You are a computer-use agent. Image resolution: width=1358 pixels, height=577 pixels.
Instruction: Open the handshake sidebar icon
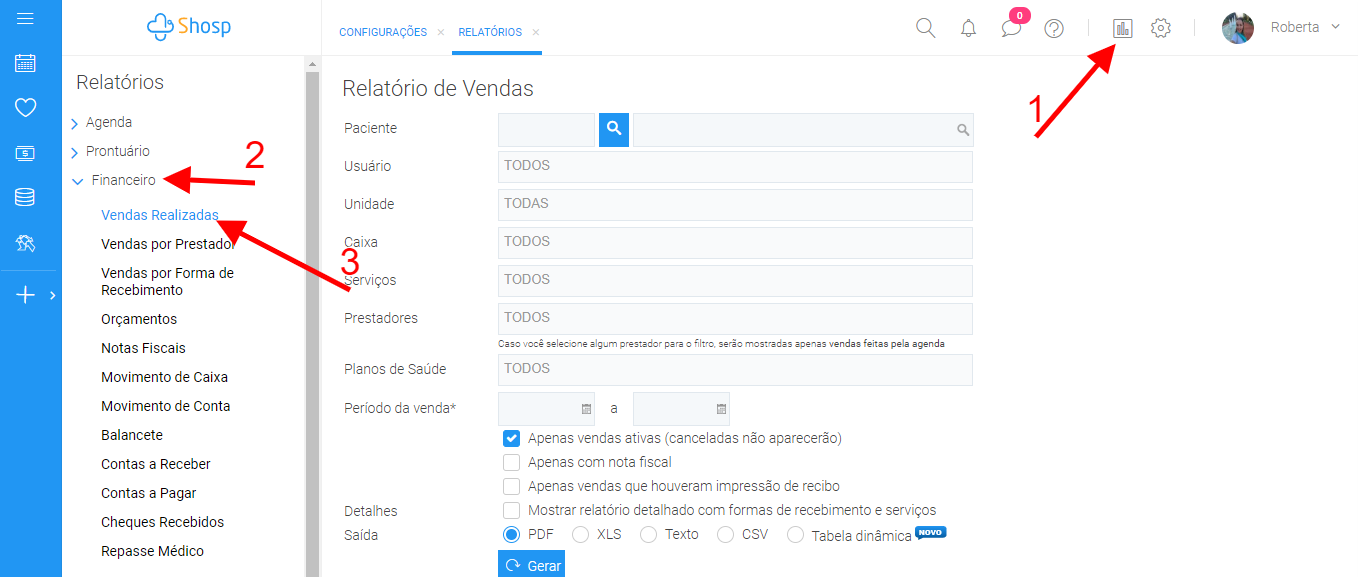[x=25, y=242]
